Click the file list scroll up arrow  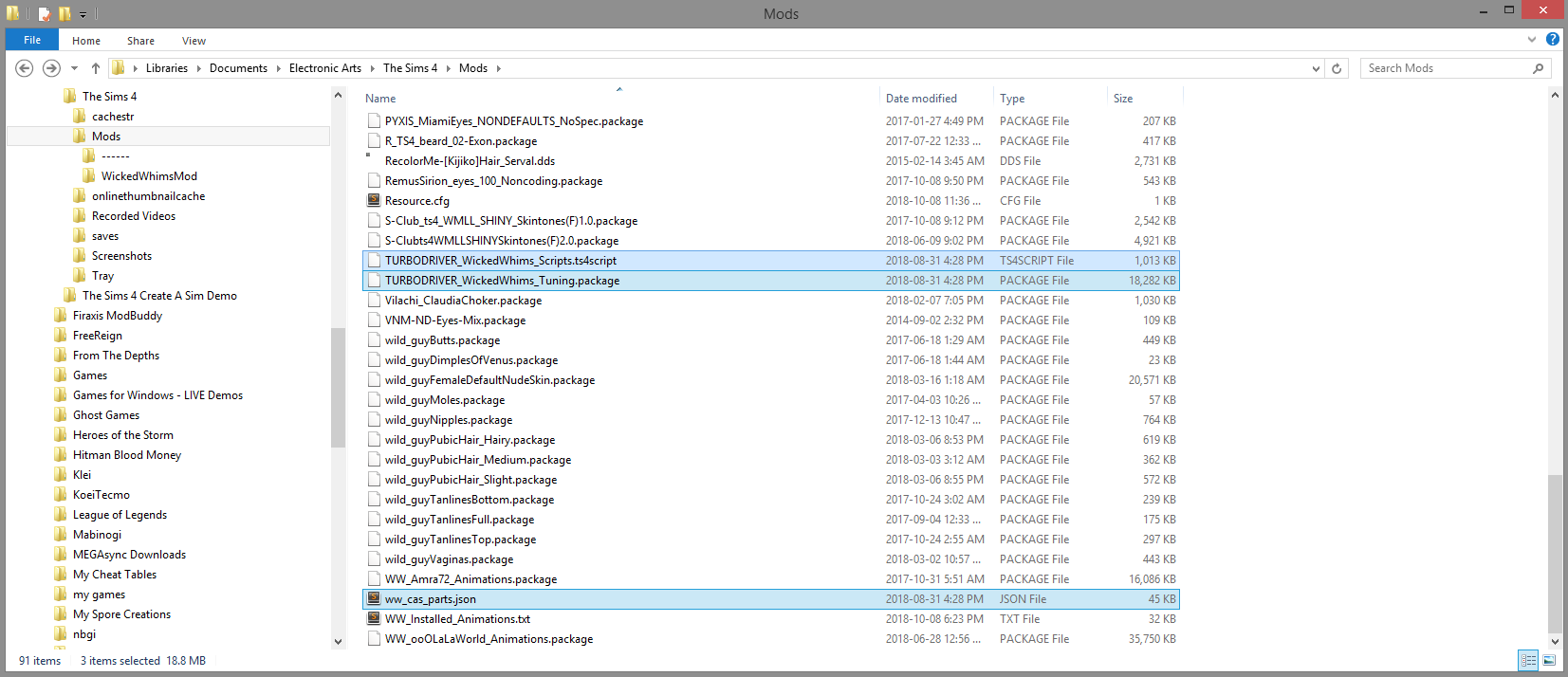click(x=1555, y=96)
